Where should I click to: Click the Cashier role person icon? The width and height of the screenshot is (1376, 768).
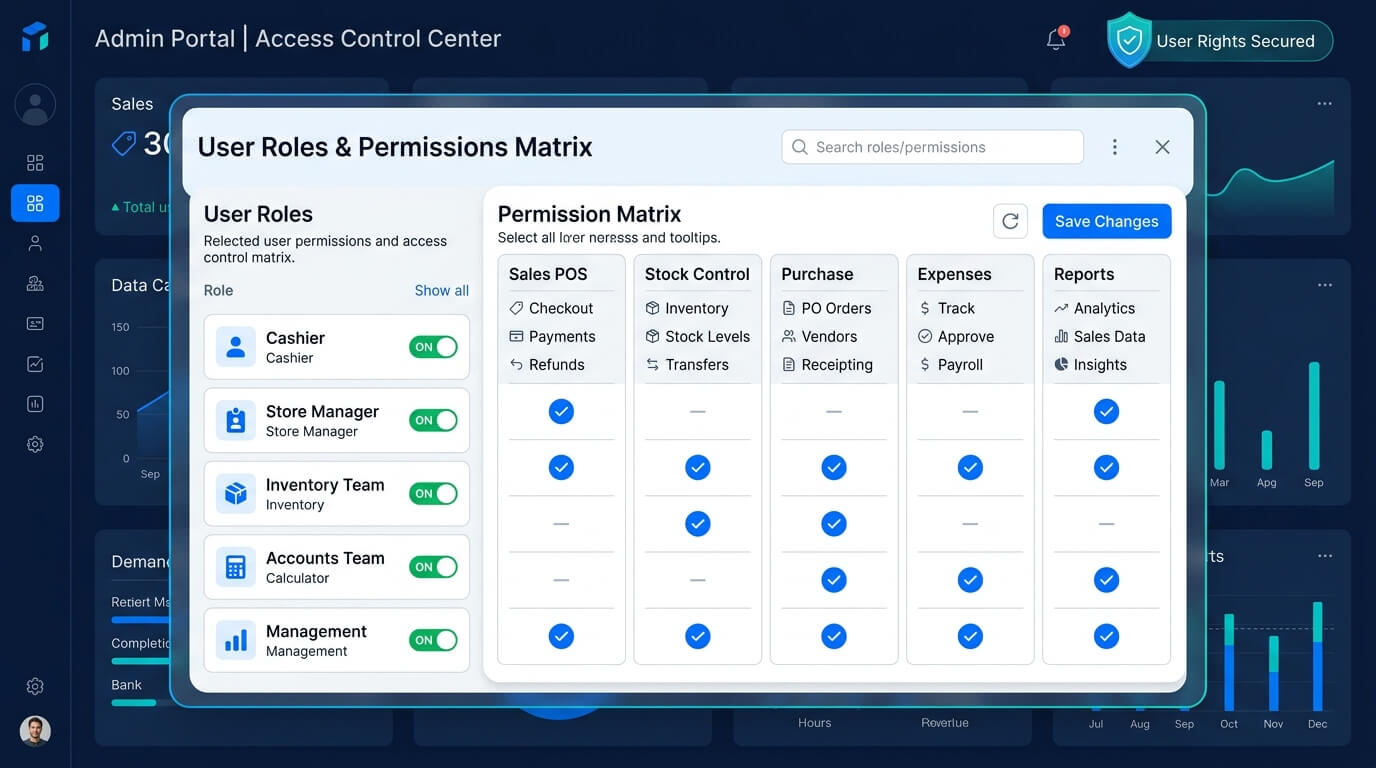236,347
